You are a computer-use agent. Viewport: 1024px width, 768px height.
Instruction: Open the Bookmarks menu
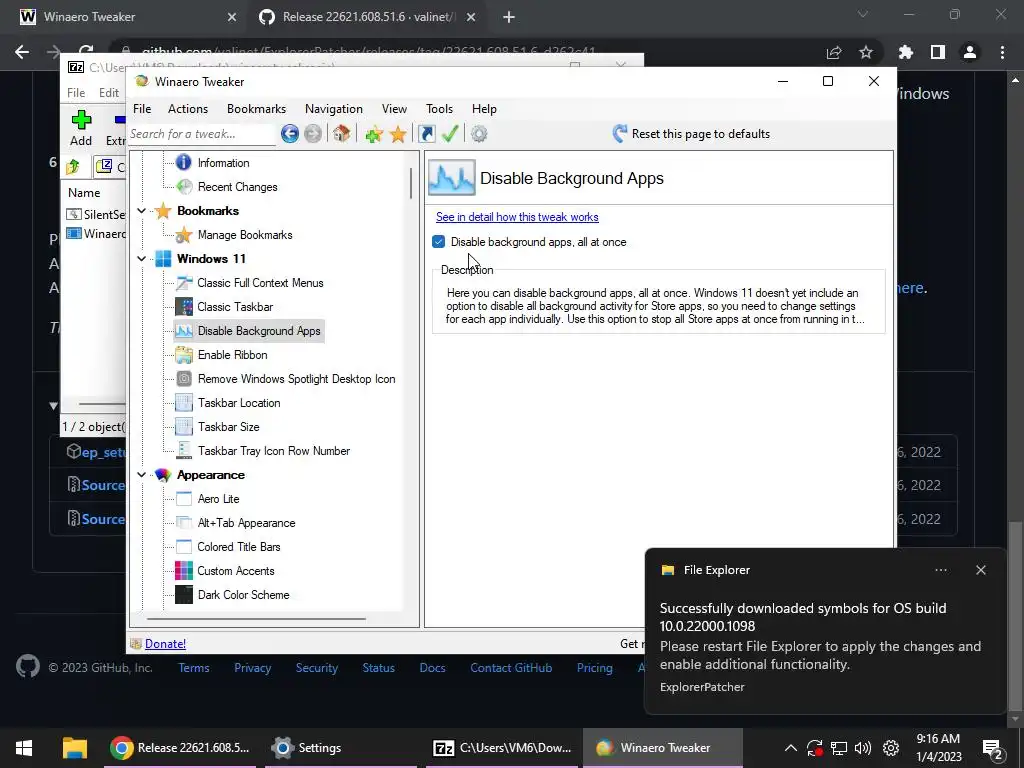(x=257, y=109)
